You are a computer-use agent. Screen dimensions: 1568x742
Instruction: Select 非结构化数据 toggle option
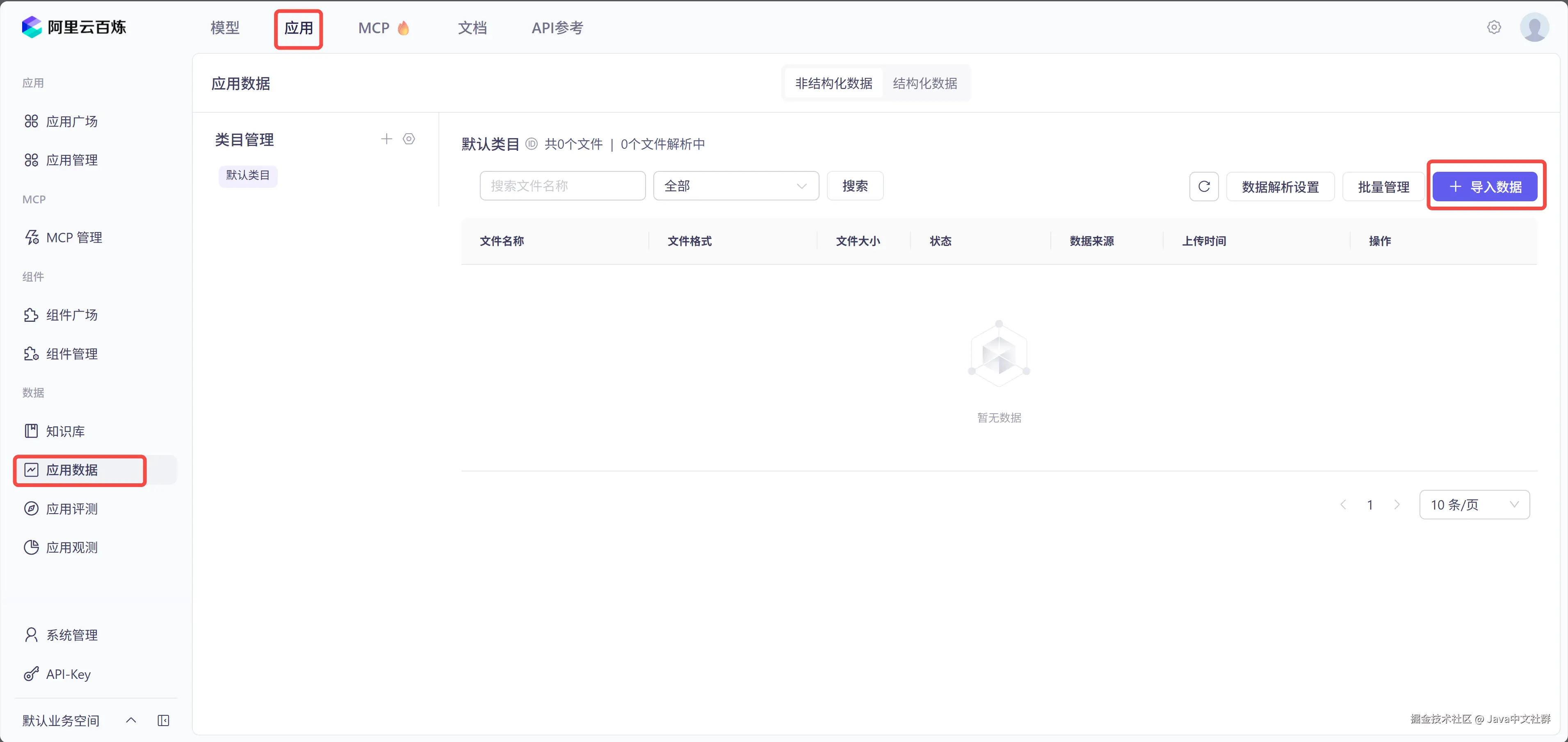pyautogui.click(x=833, y=83)
